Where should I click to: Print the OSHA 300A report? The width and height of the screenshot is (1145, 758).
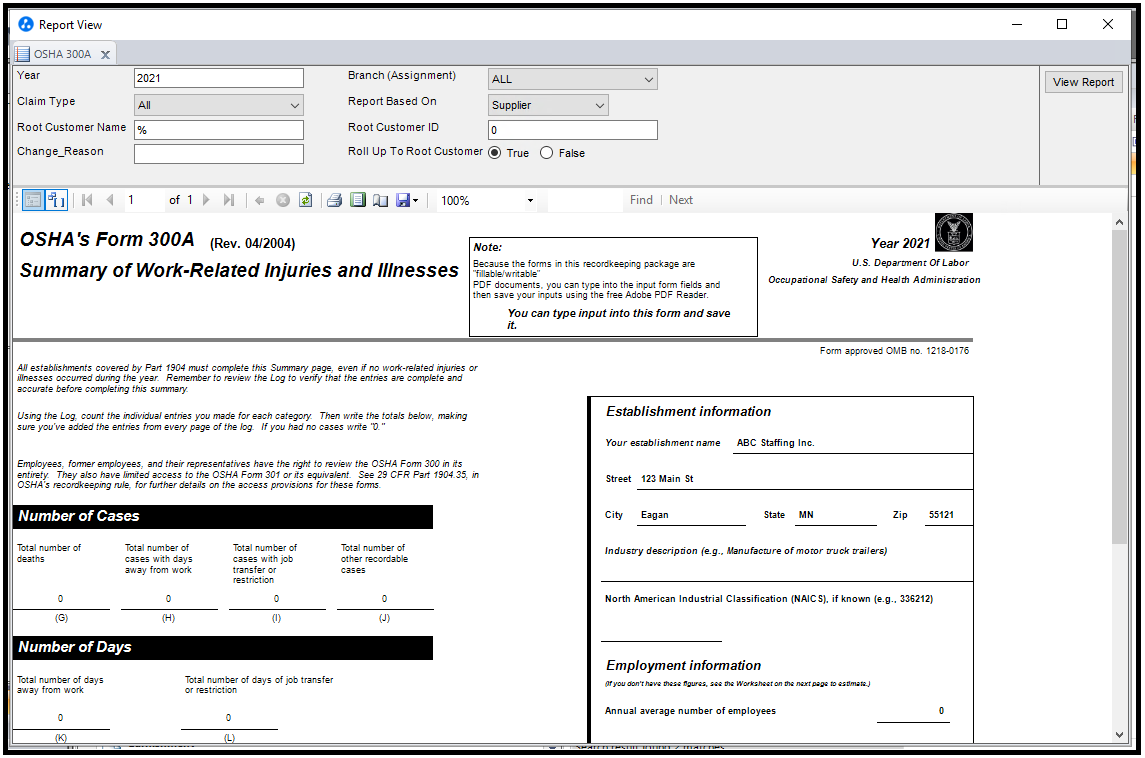point(334,200)
